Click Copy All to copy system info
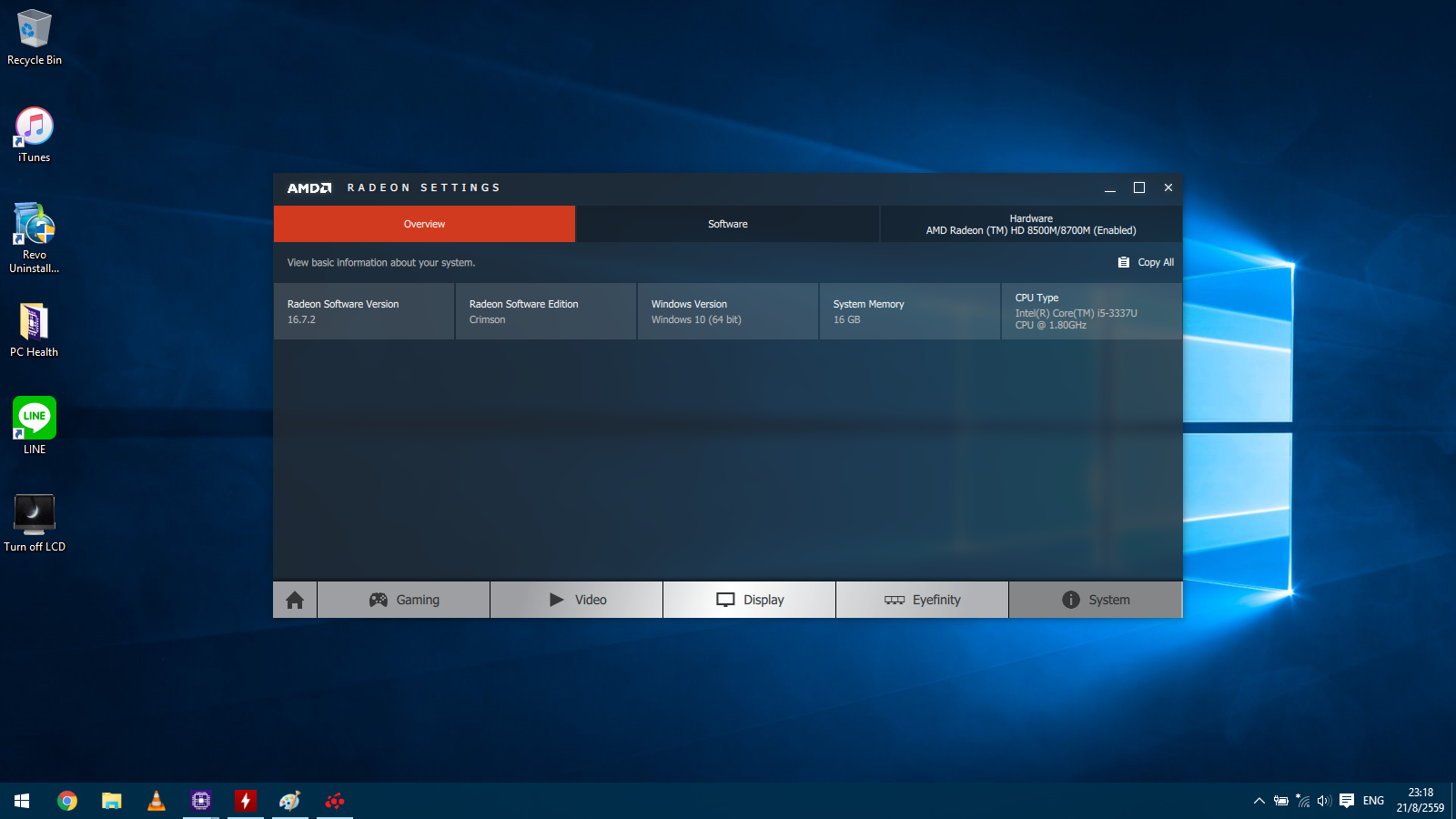Screen dimensions: 1456x819 [x=1146, y=262]
